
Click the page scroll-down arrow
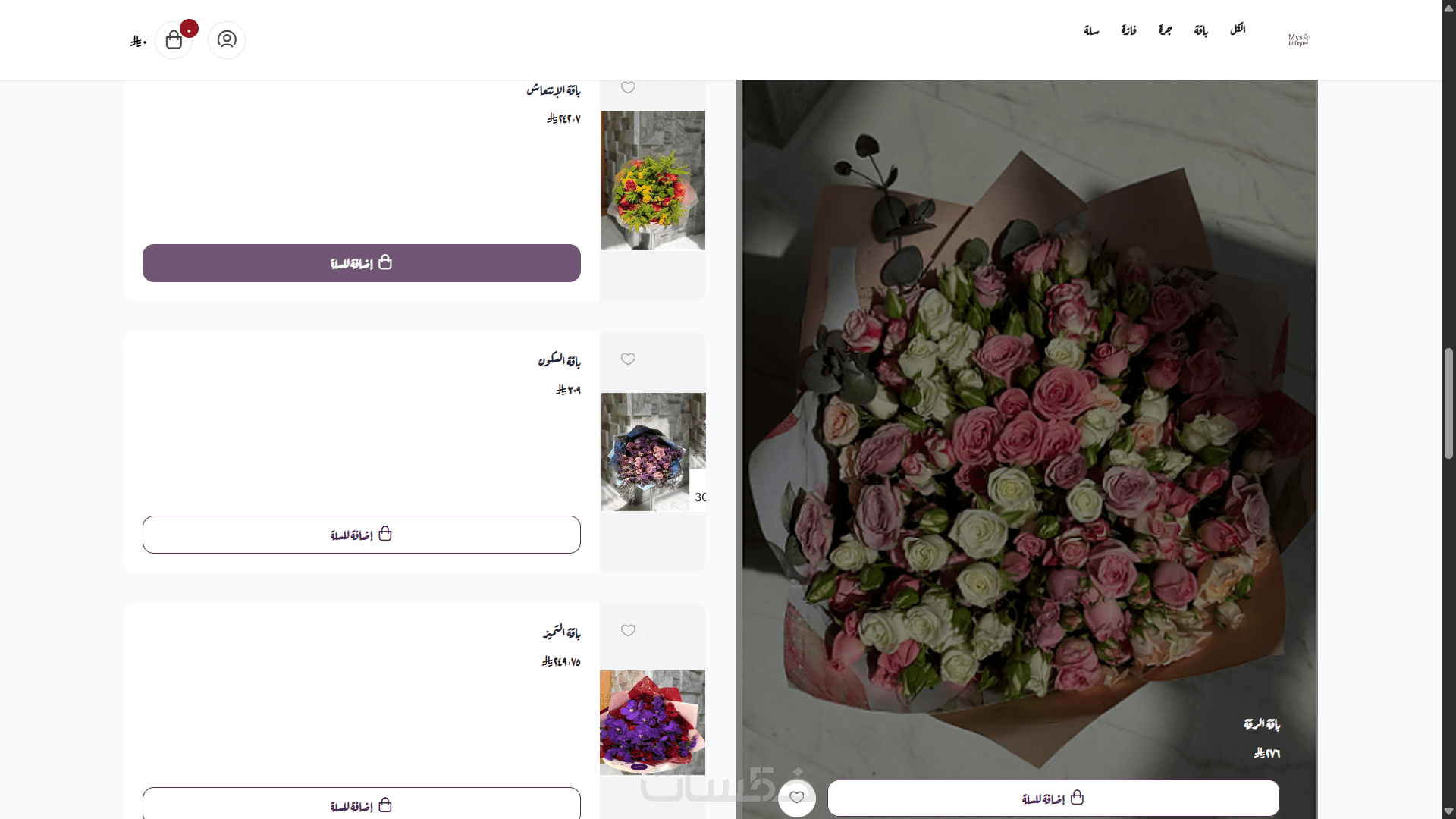click(x=1448, y=811)
